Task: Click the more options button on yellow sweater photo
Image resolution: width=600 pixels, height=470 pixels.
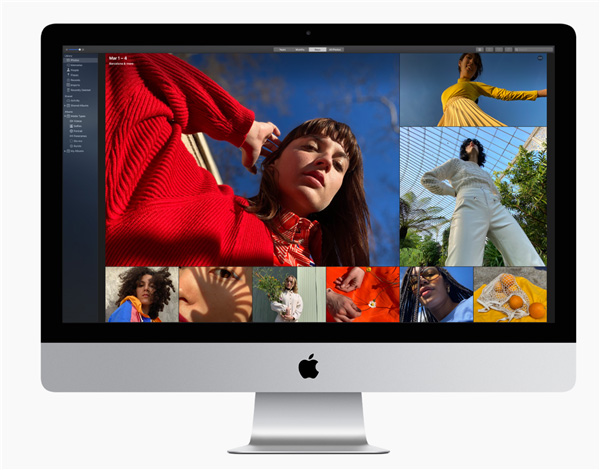Action: pyautogui.click(x=540, y=59)
